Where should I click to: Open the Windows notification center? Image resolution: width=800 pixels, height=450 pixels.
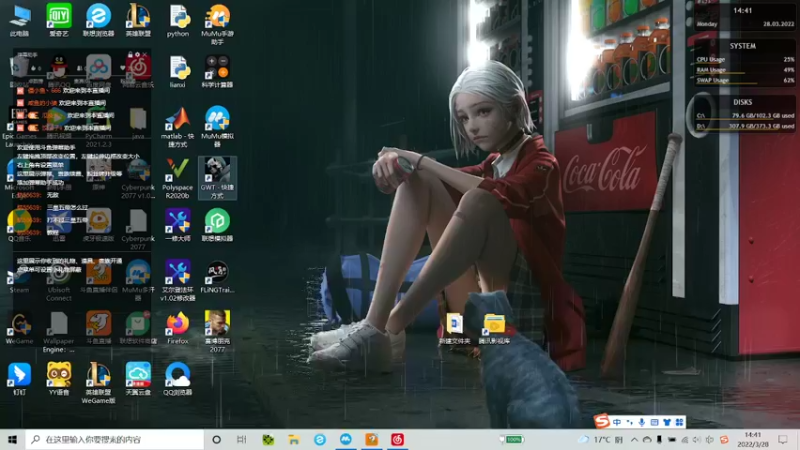pos(783,439)
